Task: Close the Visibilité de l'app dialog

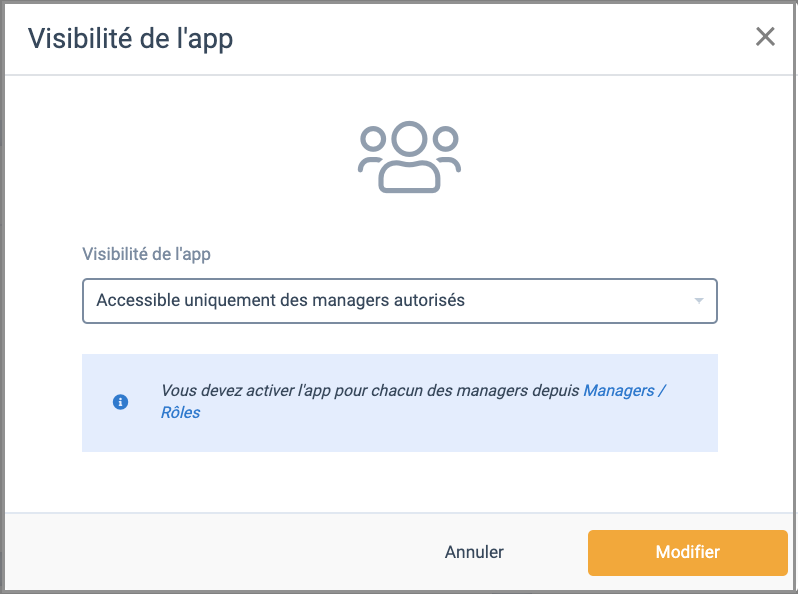Action: click(x=765, y=37)
